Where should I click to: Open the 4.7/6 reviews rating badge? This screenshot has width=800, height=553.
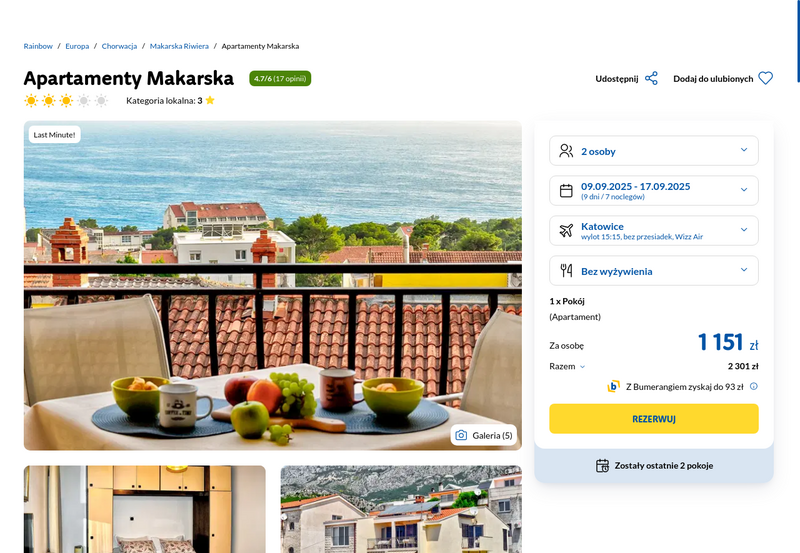pos(280,79)
